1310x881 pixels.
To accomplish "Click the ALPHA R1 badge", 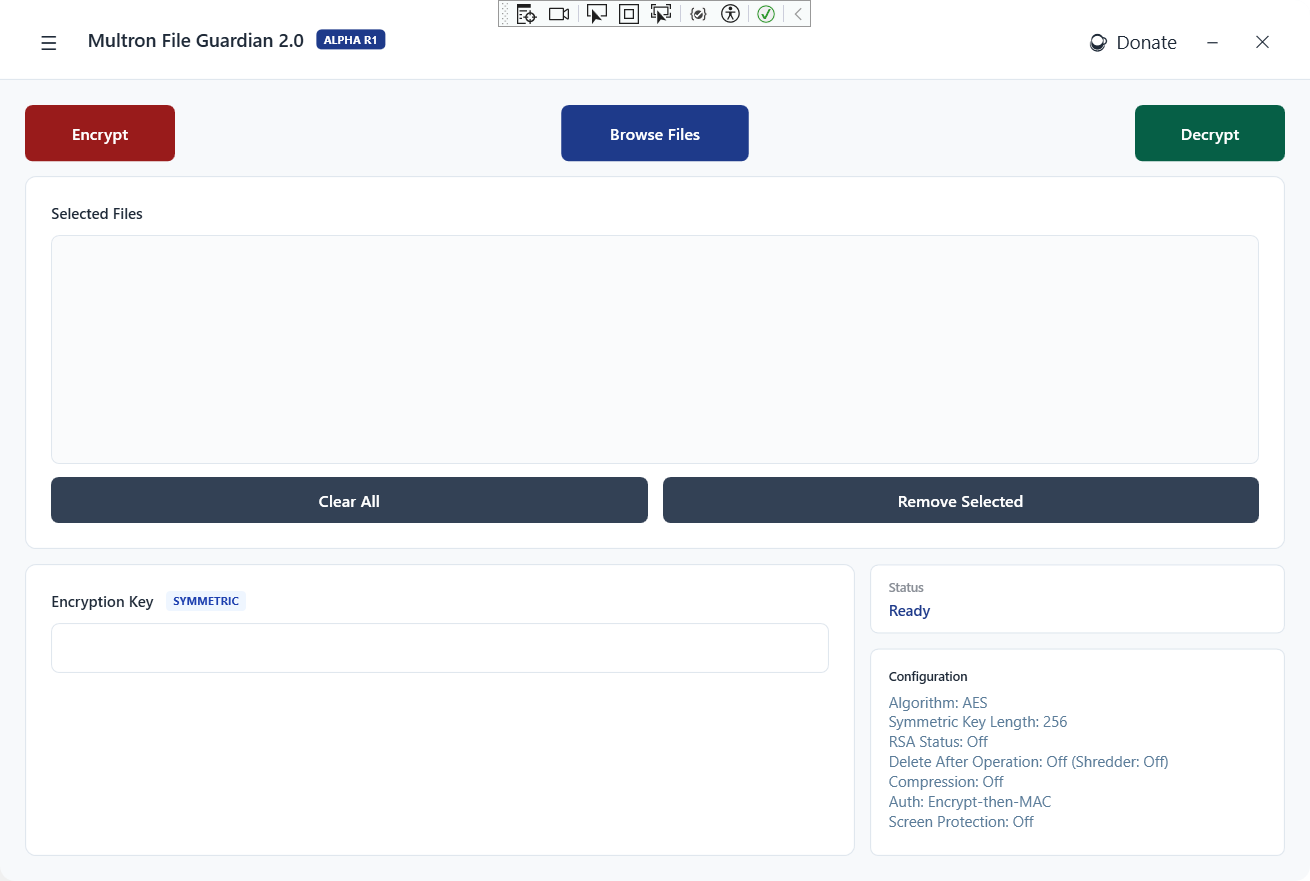I will coord(351,40).
